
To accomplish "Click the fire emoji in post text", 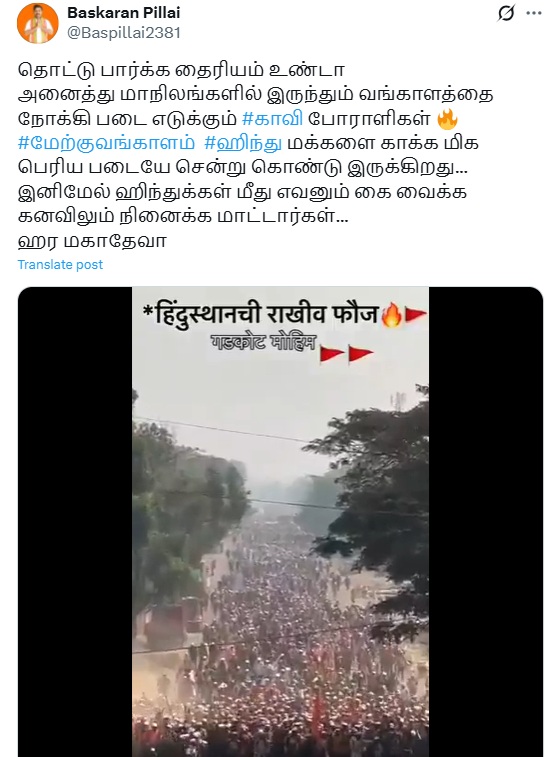I will pyautogui.click(x=447, y=119).
